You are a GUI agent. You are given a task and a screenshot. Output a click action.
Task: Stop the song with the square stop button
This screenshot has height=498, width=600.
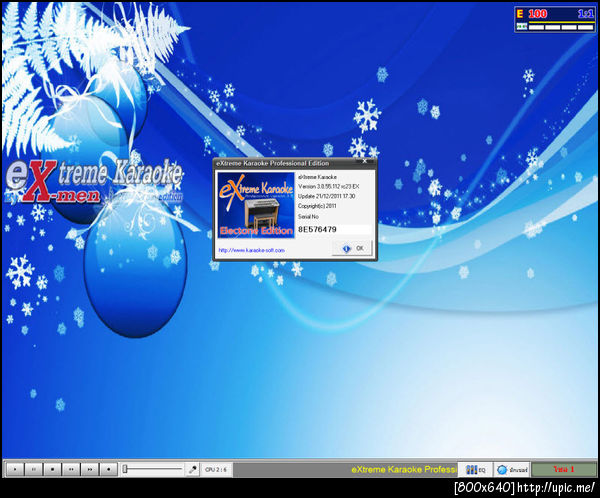click(52, 469)
